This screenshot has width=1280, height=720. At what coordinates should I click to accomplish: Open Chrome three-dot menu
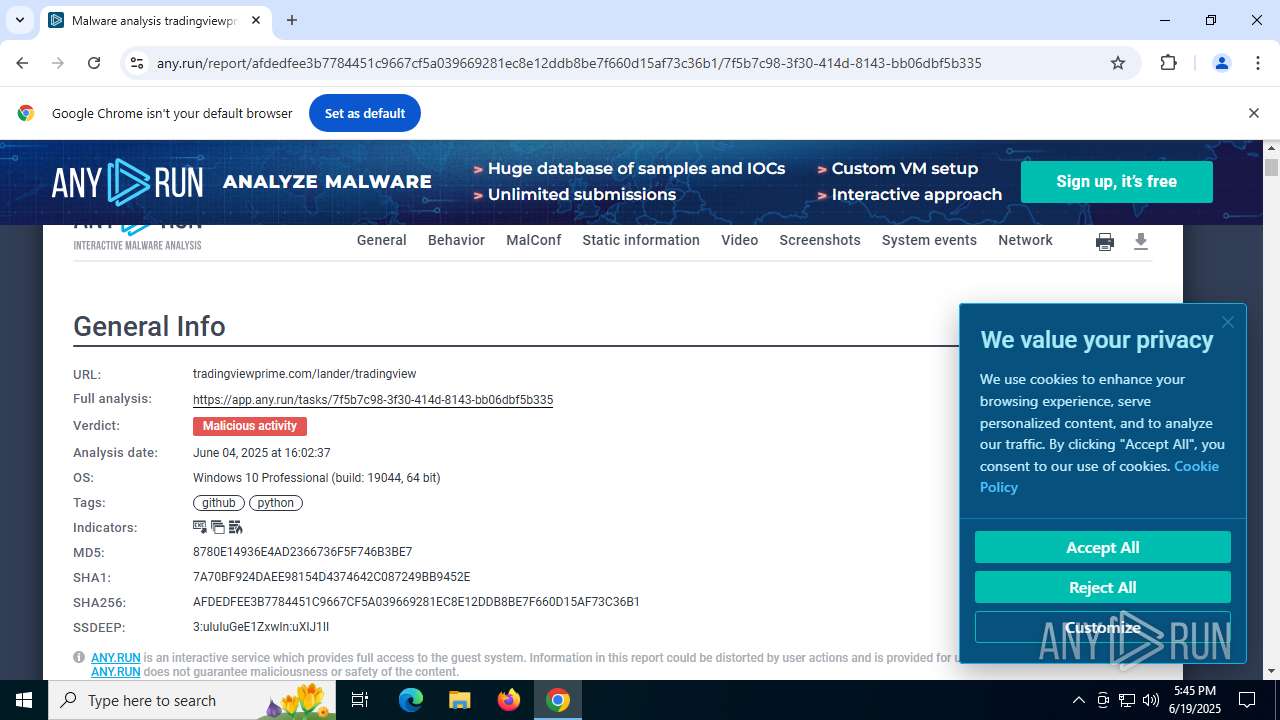coord(1258,63)
